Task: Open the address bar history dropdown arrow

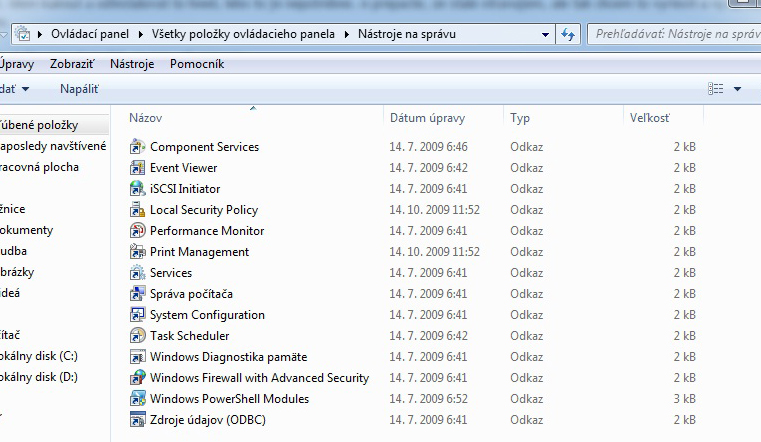Action: tap(545, 34)
